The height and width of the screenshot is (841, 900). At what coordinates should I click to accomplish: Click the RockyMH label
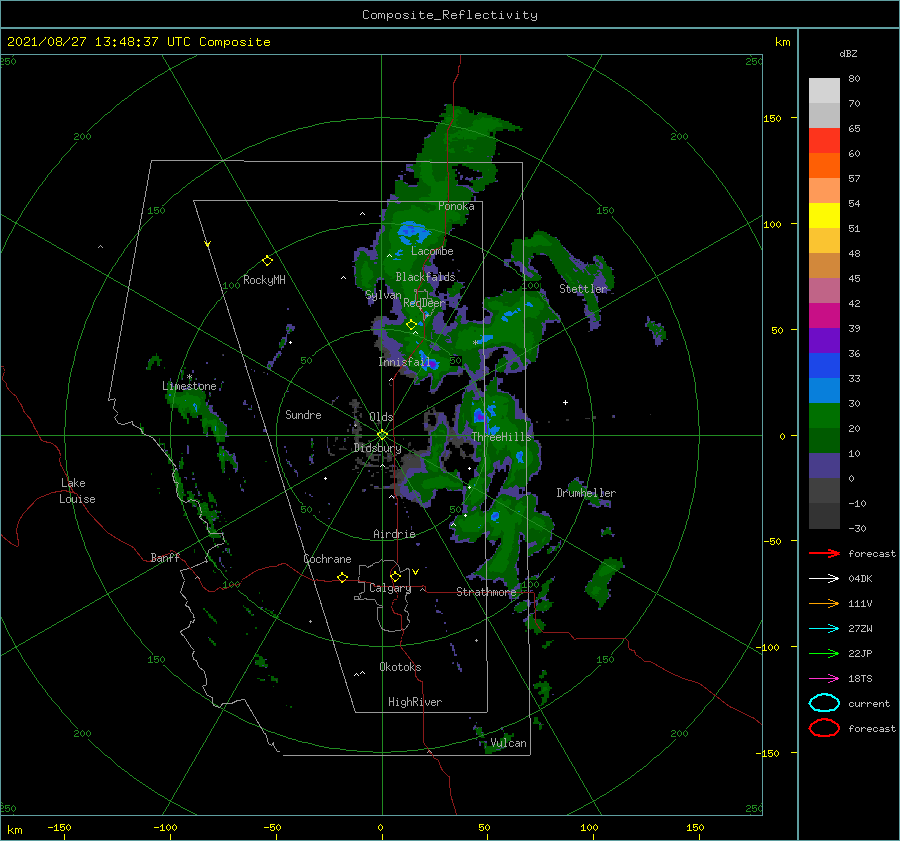pos(264,280)
